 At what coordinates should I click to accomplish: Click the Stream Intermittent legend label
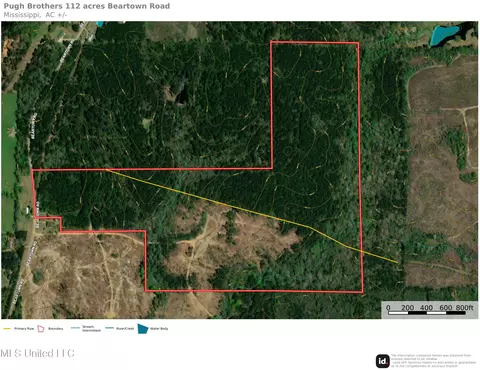pyautogui.click(x=91, y=329)
